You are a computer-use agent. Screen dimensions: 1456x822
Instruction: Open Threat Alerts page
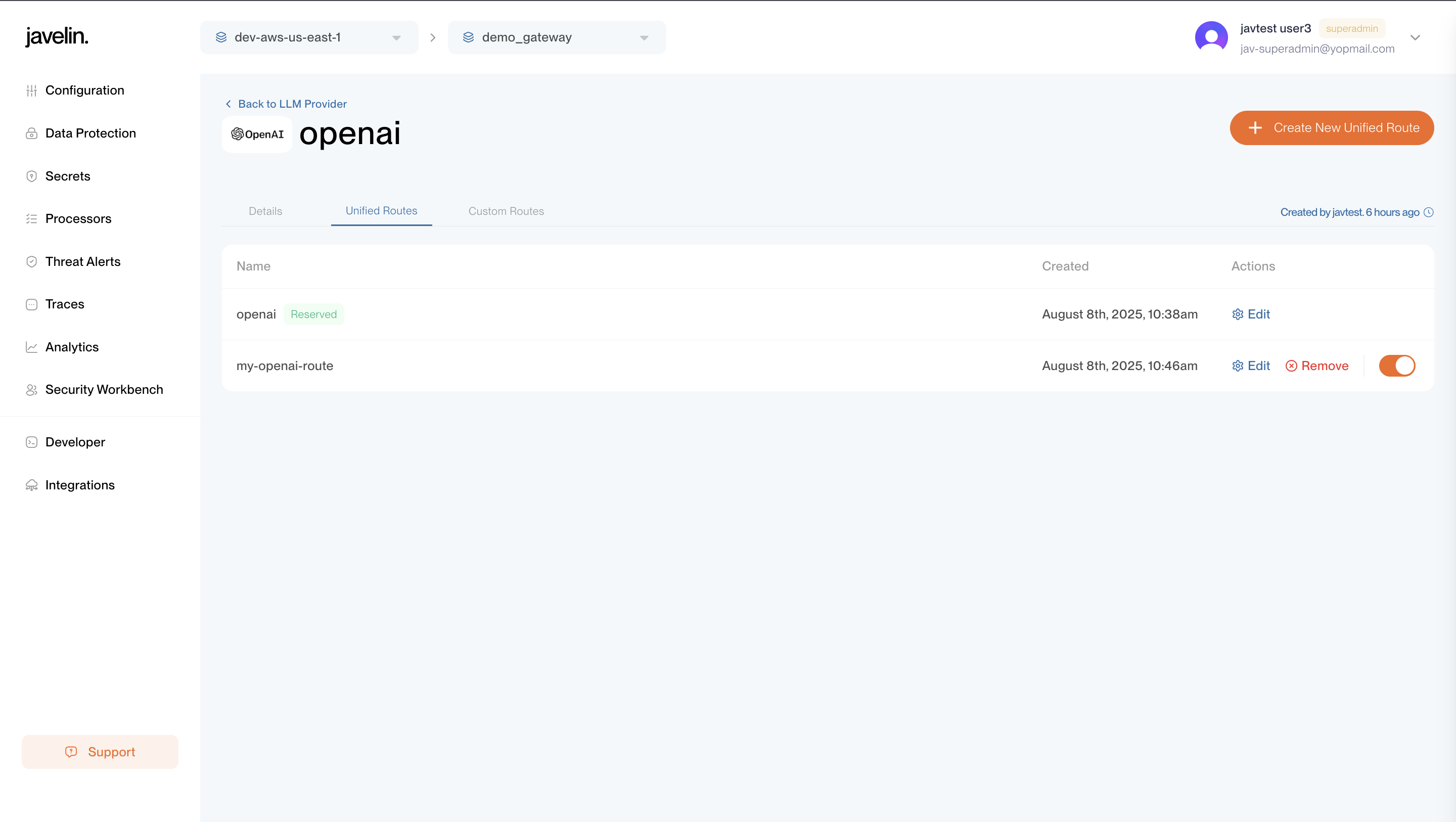pos(83,262)
